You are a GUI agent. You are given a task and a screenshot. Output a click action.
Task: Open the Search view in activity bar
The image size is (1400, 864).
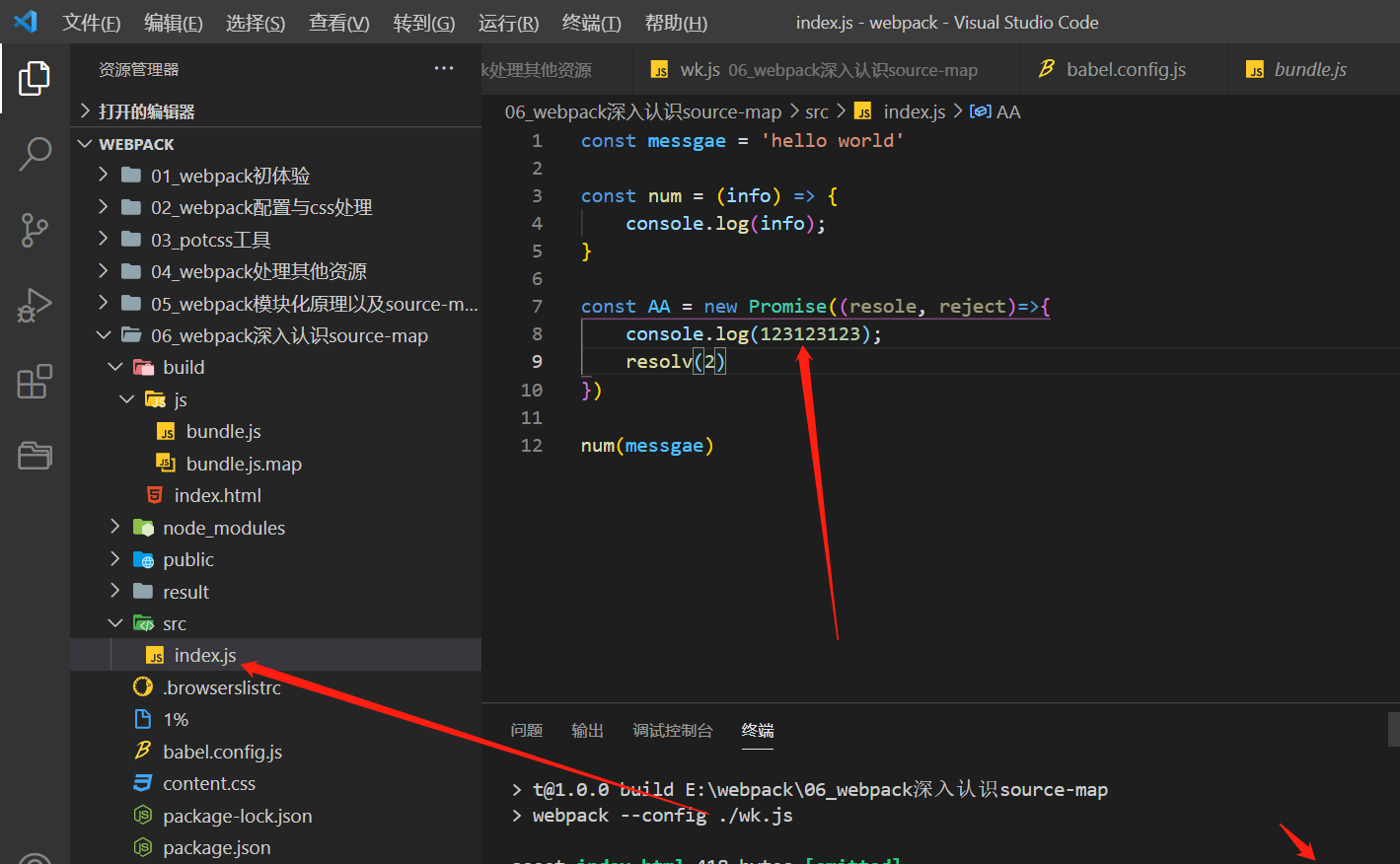[35, 154]
